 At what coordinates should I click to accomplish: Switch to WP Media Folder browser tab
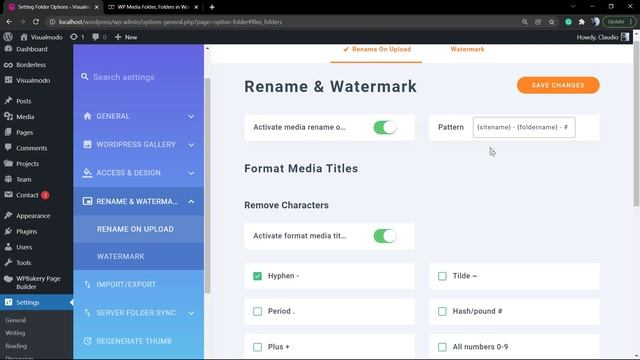coord(153,7)
